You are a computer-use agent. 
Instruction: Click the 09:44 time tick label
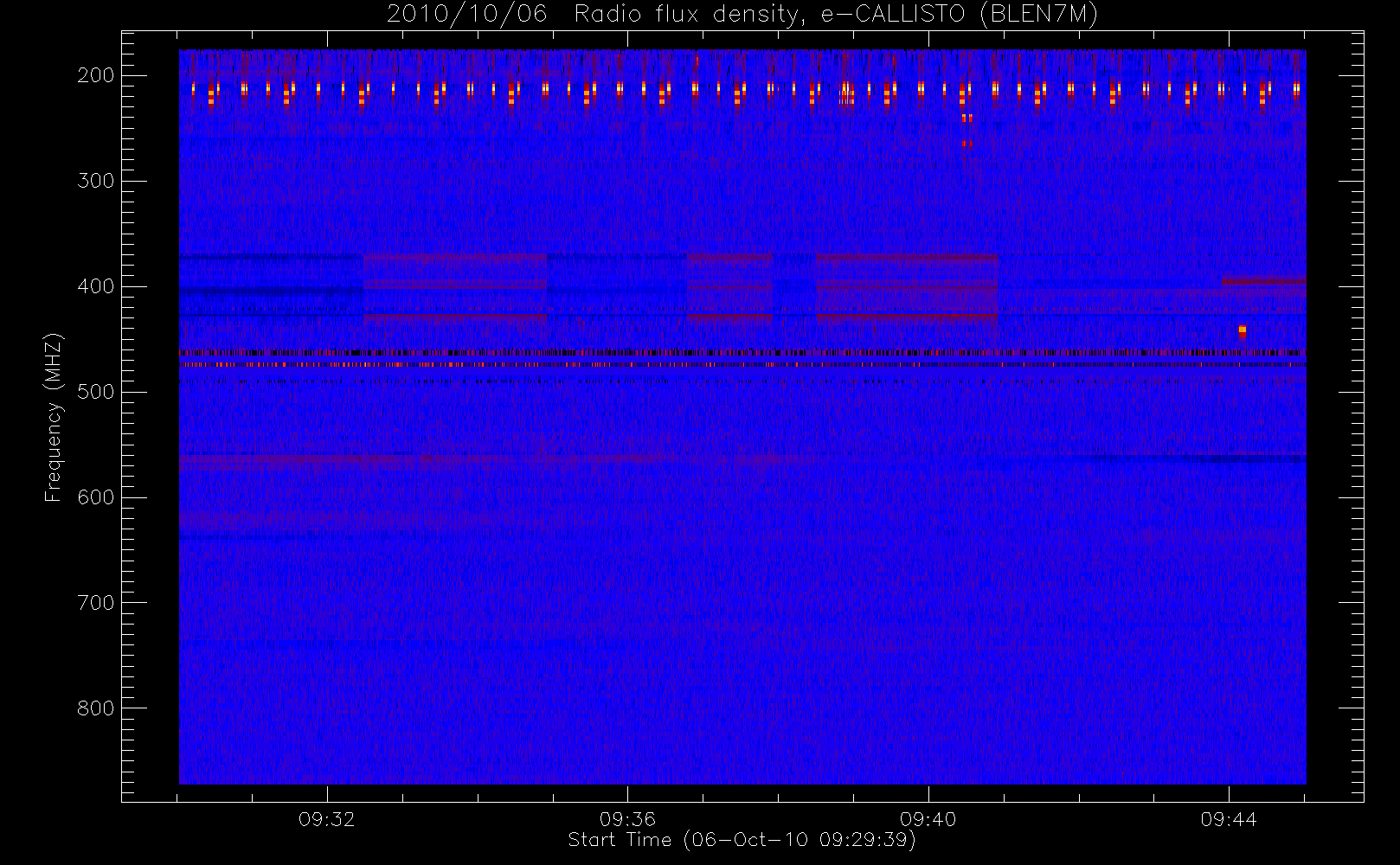click(1228, 819)
